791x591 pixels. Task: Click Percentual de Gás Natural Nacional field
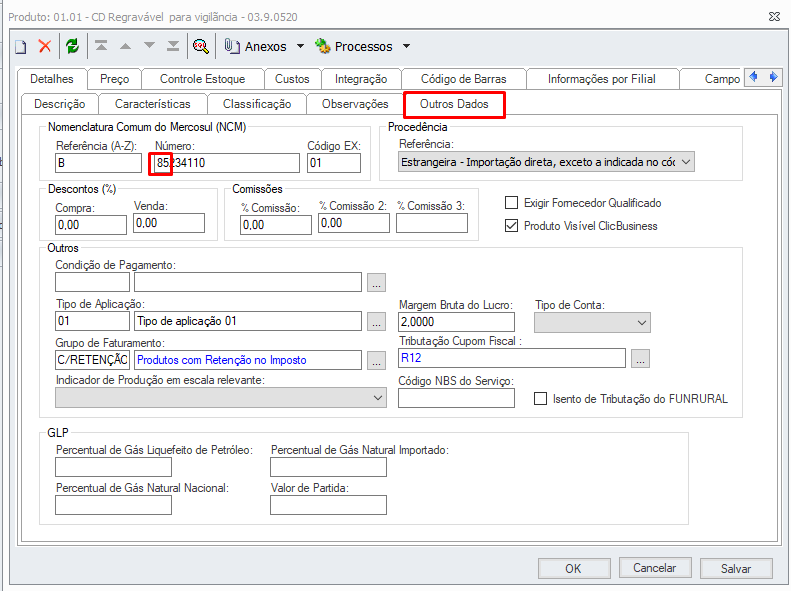(x=114, y=505)
